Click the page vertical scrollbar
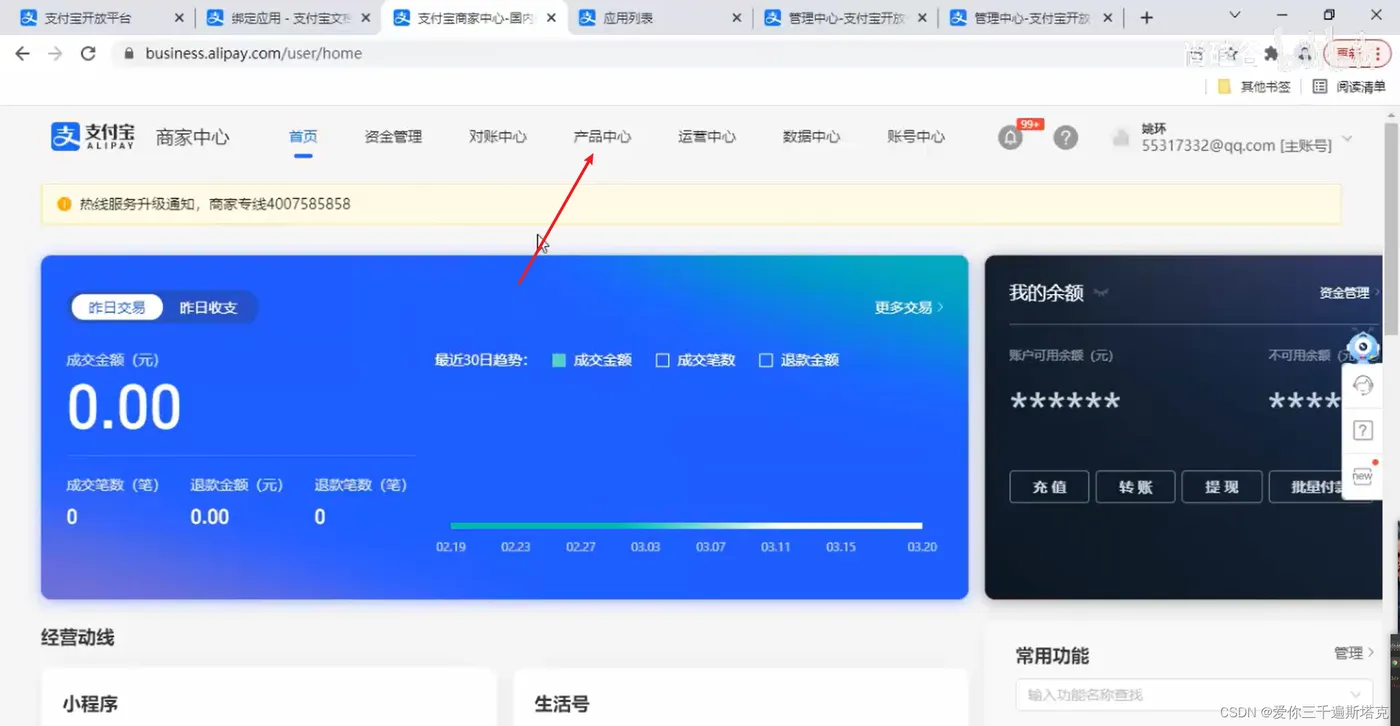The width and height of the screenshot is (1400, 726). 1391,228
